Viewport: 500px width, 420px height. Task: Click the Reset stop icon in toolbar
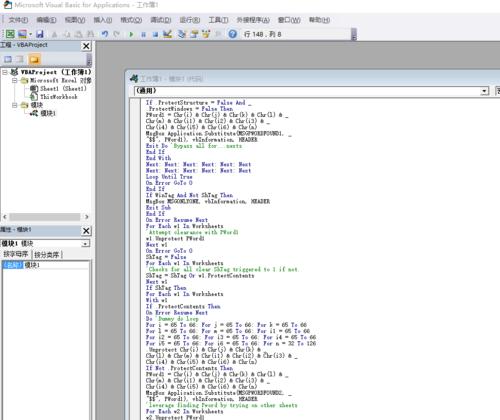pos(155,34)
